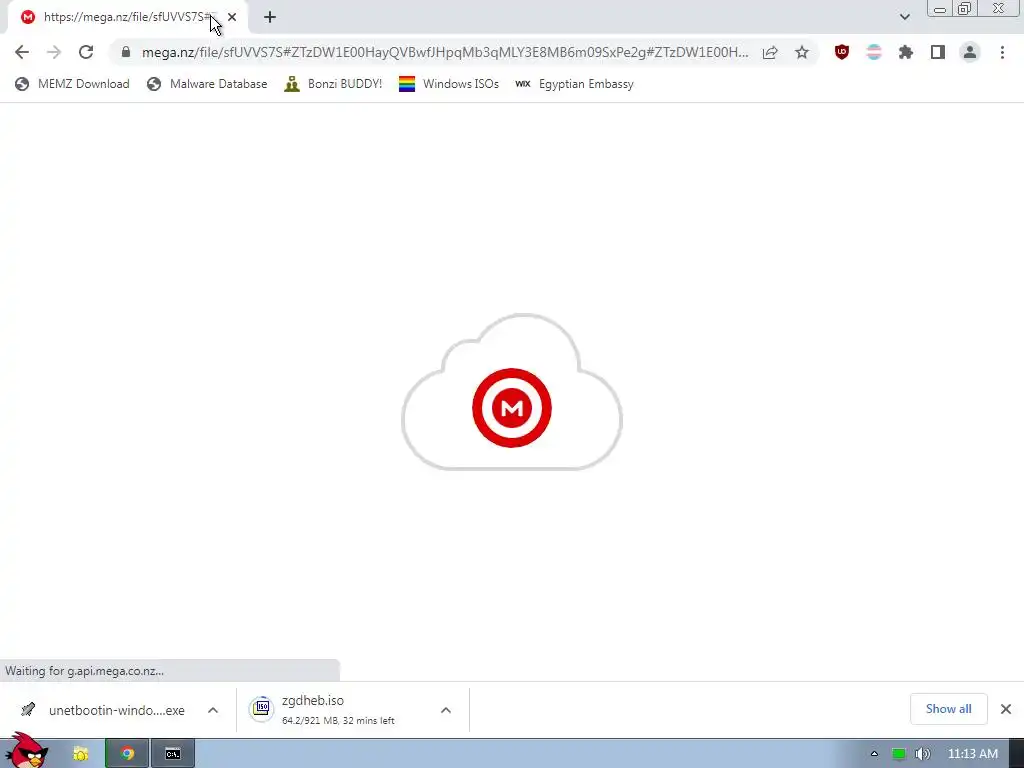Switch to Chrome in the taskbar
The image size is (1024, 768).
coord(127,754)
